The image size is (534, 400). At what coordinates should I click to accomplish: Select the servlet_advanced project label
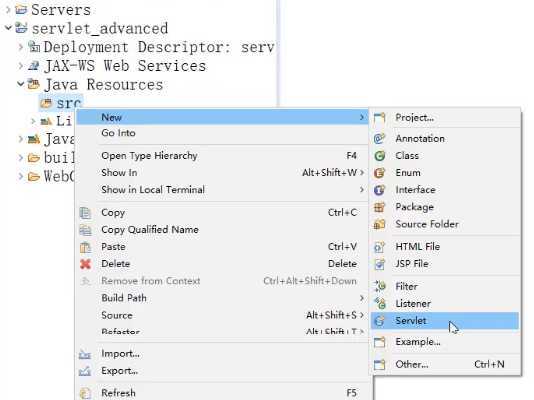(100, 29)
